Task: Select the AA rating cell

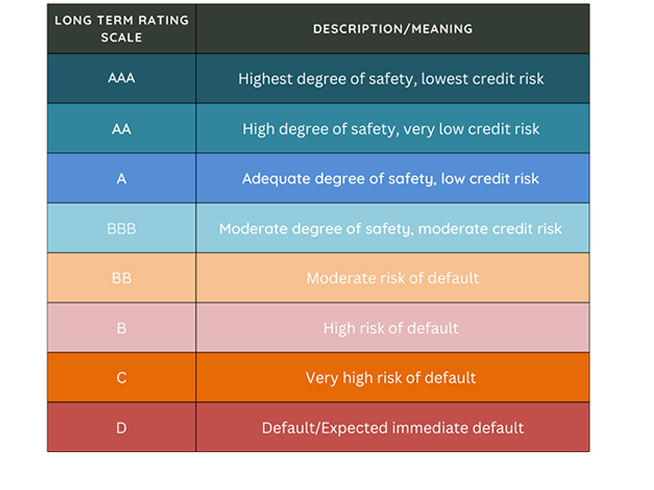Action: tap(121, 128)
